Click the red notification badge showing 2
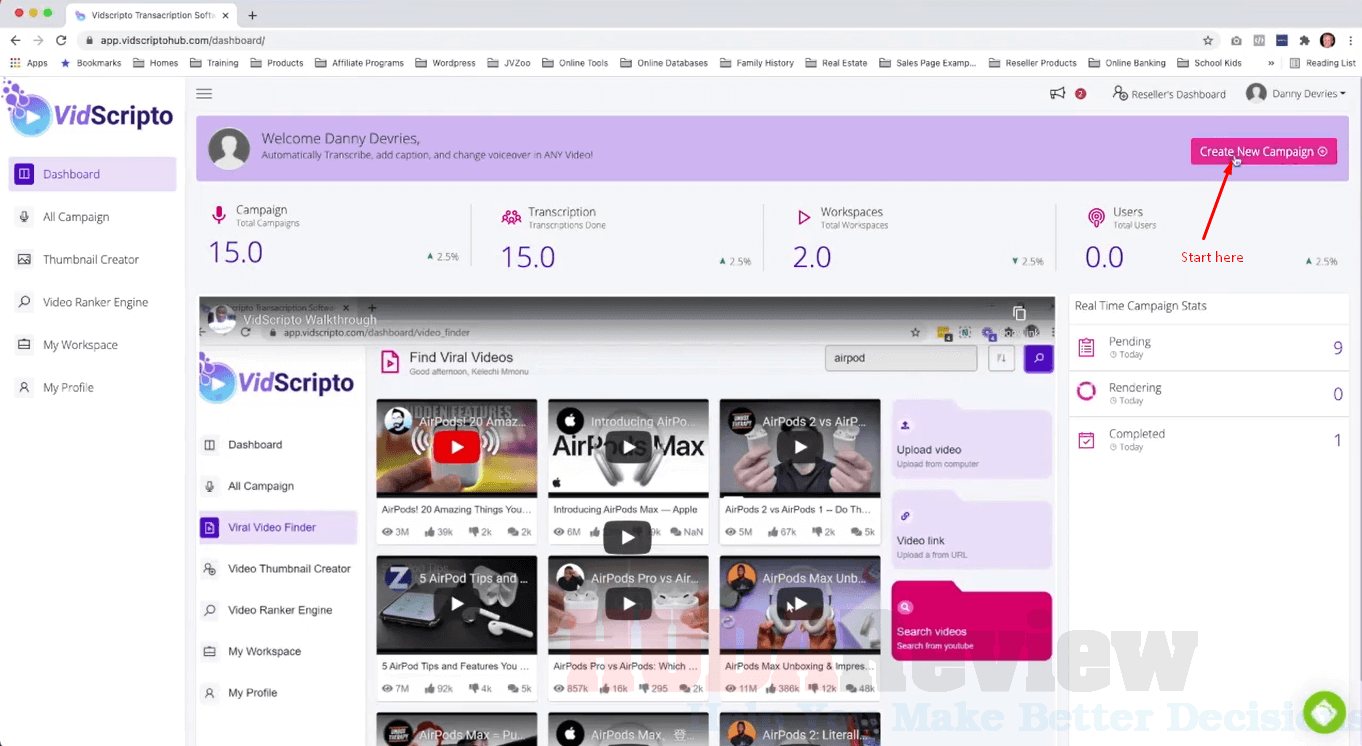 [1080, 94]
